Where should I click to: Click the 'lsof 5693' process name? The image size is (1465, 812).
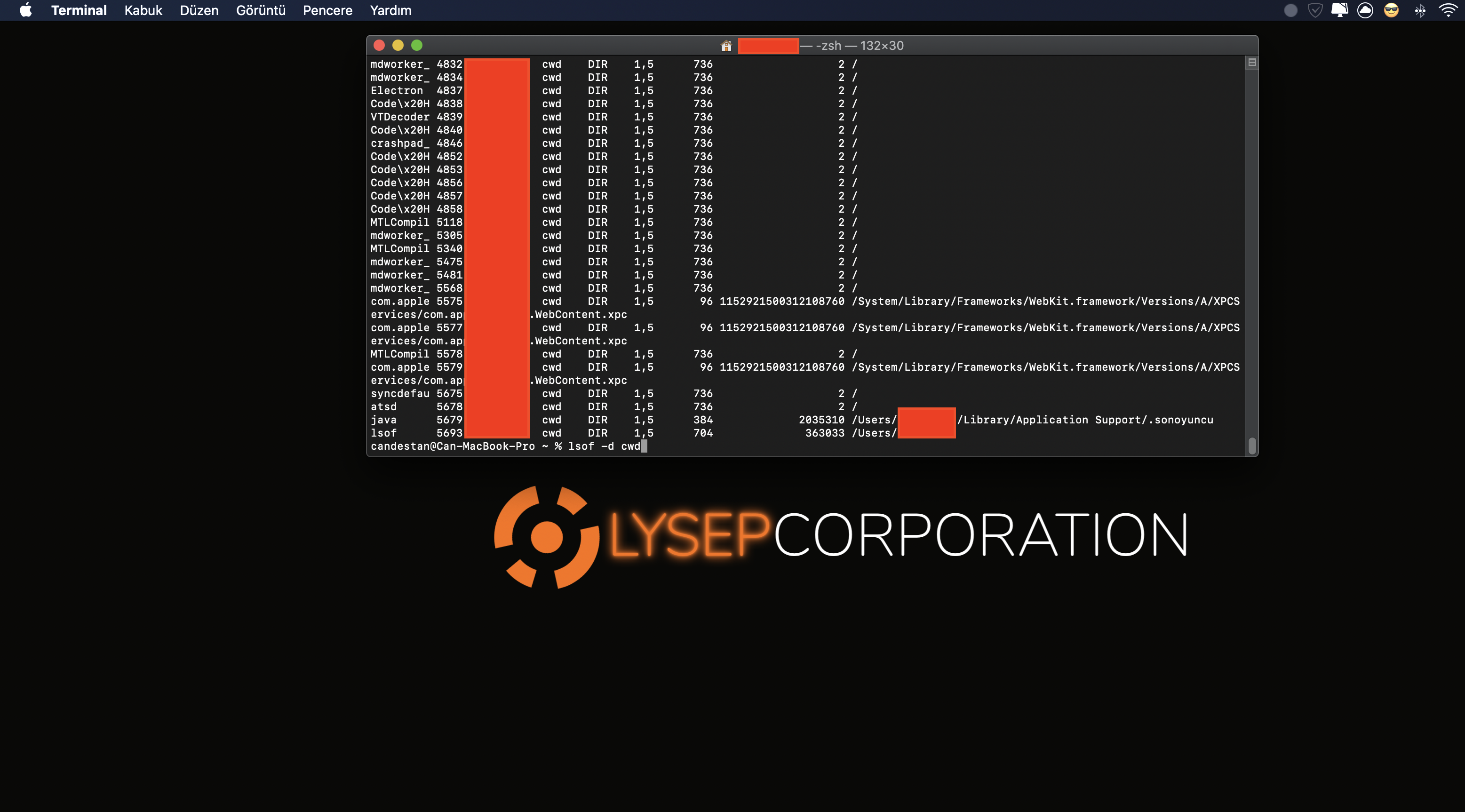point(384,433)
